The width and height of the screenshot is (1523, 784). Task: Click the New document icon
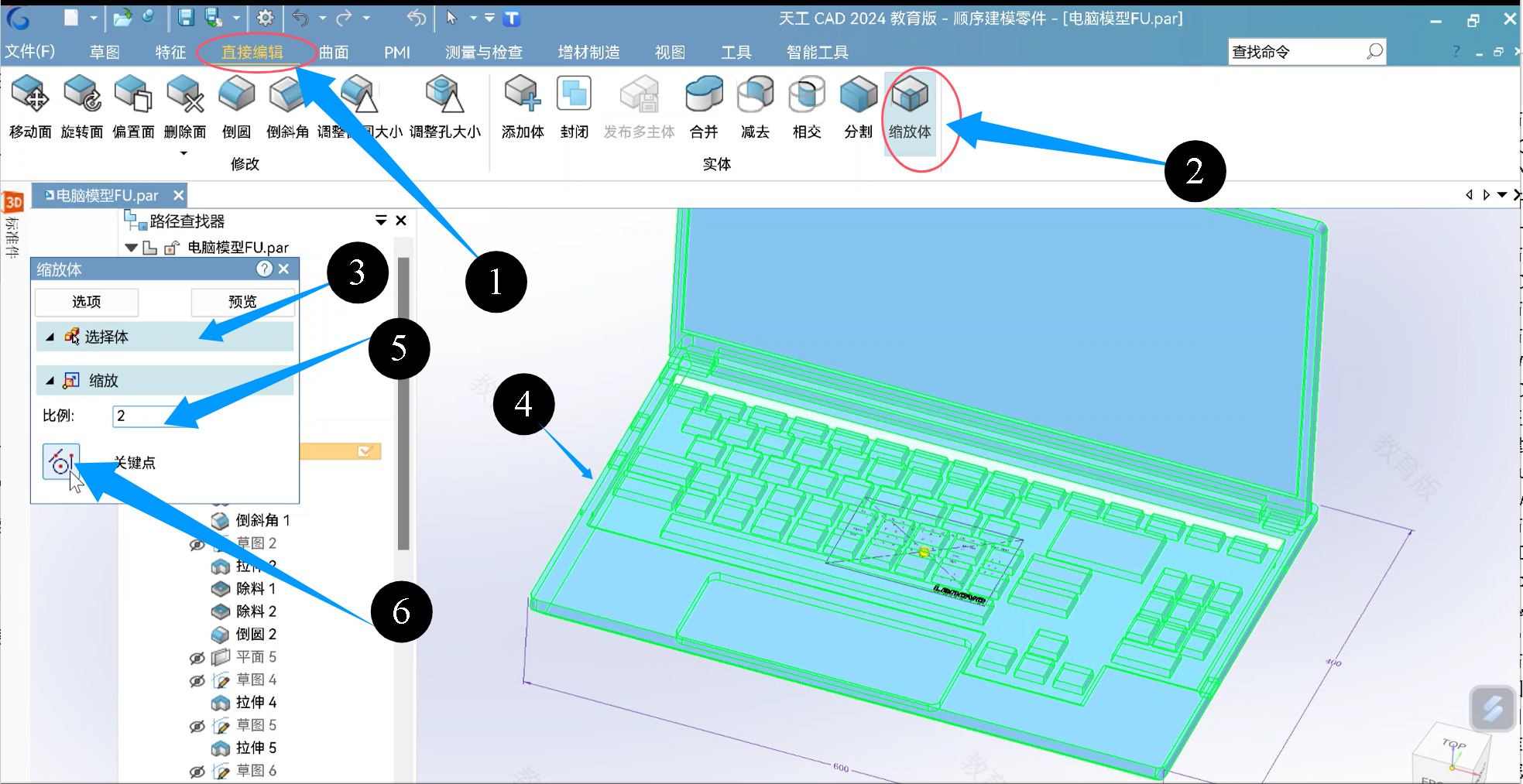coord(70,17)
